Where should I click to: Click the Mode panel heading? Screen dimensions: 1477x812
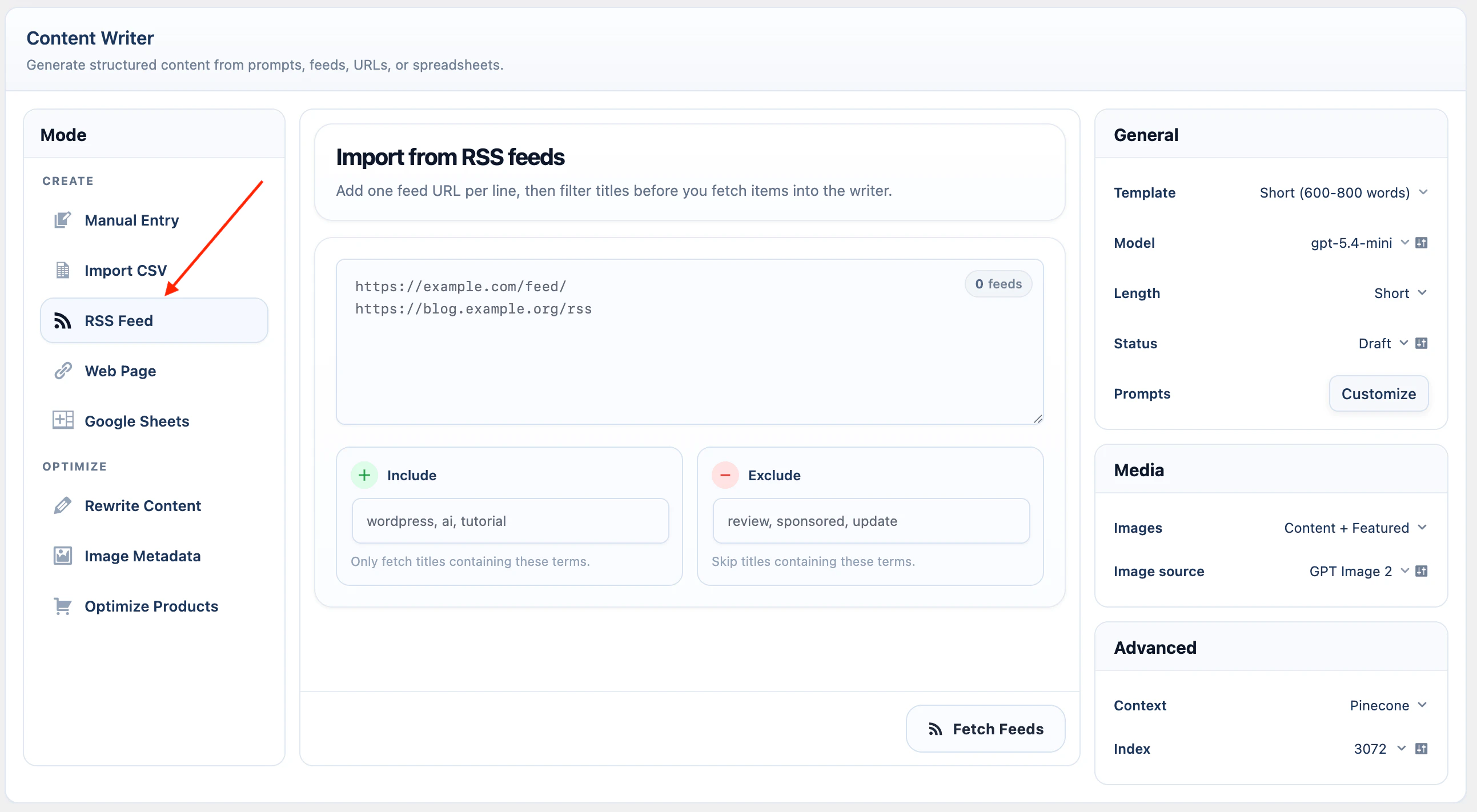[63, 135]
